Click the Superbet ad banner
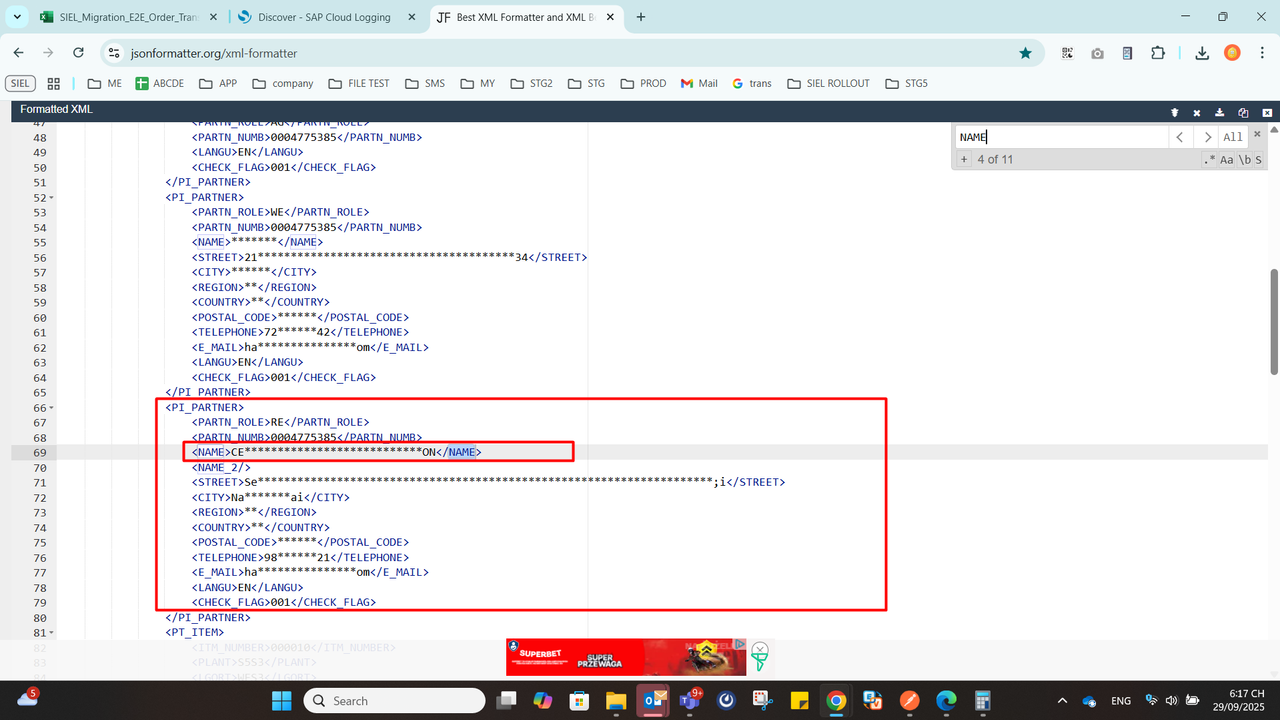This screenshot has height=720, width=1280. (626, 657)
